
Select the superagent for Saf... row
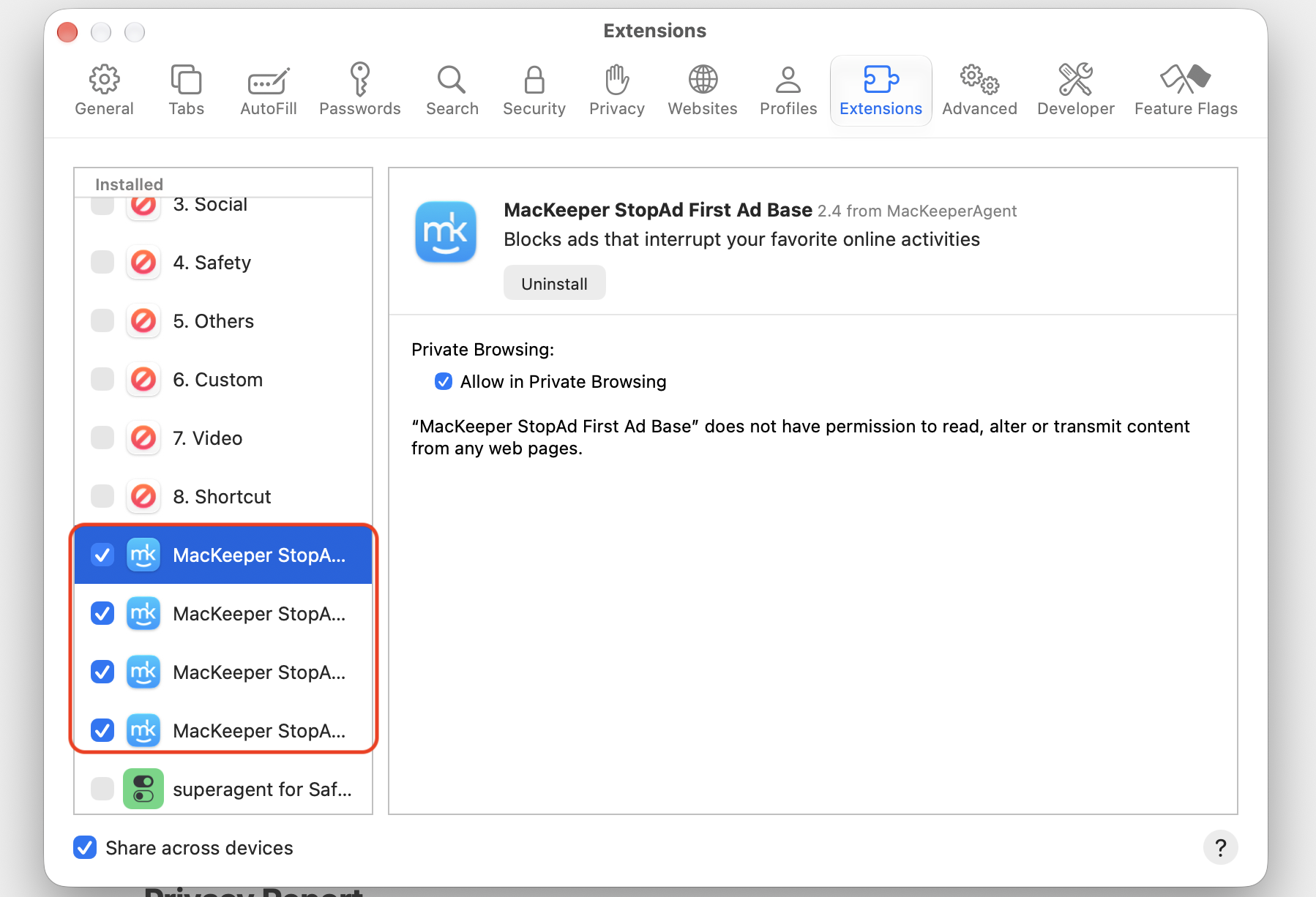pos(223,789)
